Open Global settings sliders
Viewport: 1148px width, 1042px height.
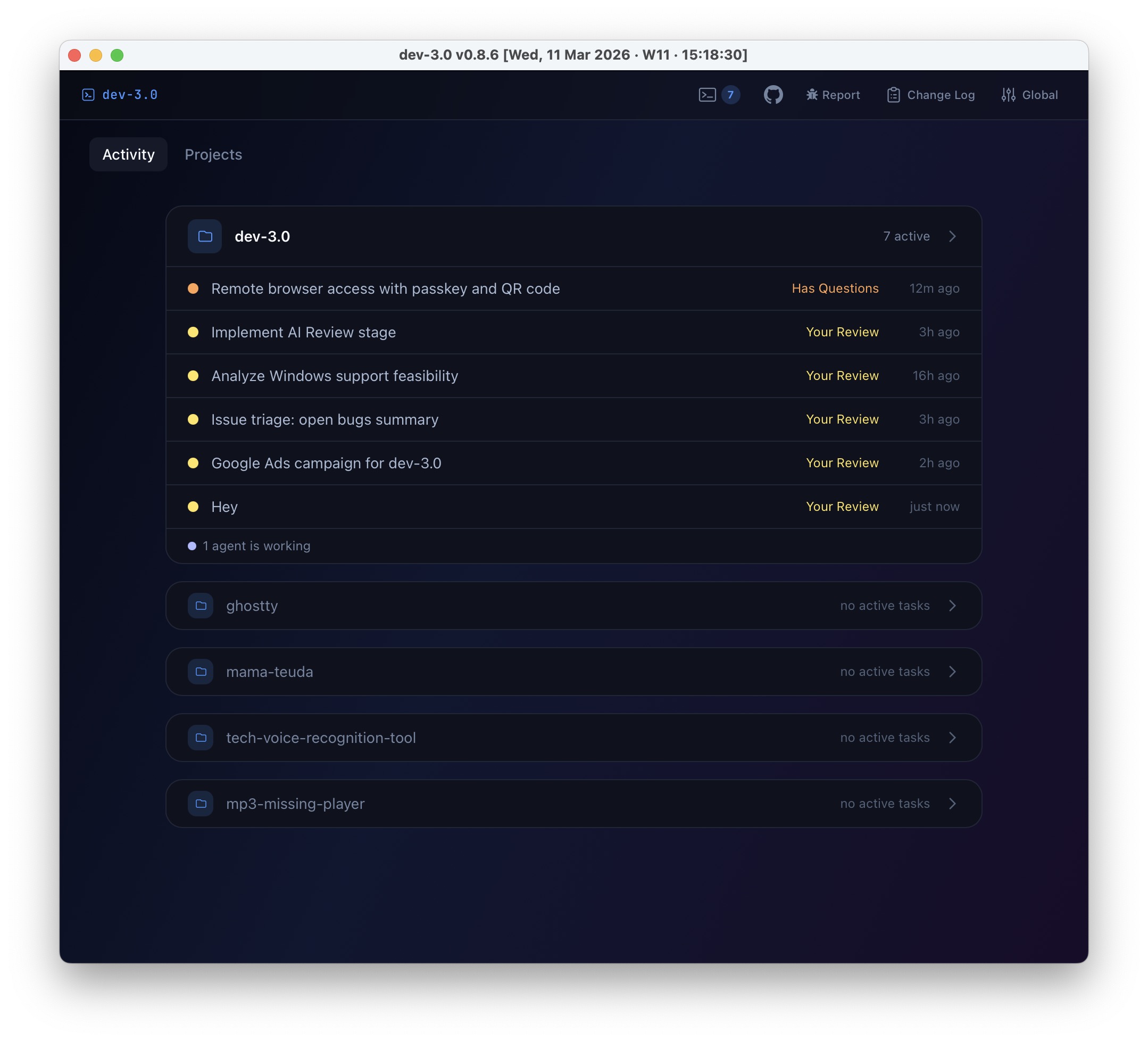click(x=1029, y=95)
